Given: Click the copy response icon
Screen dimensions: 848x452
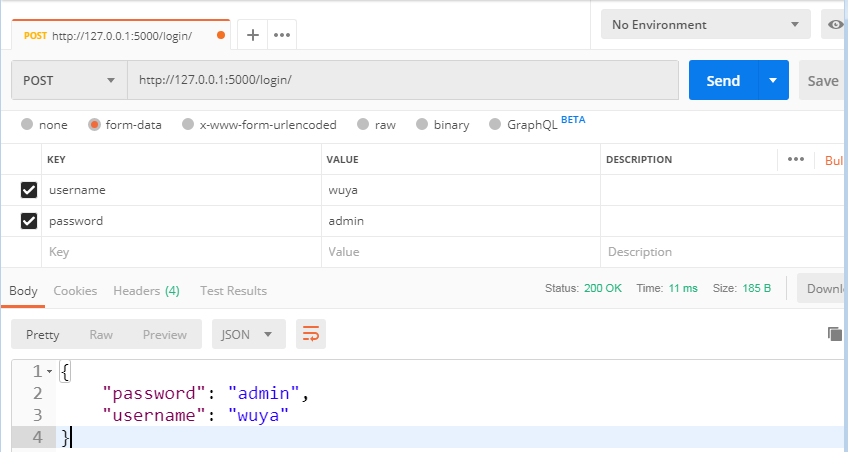Looking at the screenshot, I should (834, 334).
